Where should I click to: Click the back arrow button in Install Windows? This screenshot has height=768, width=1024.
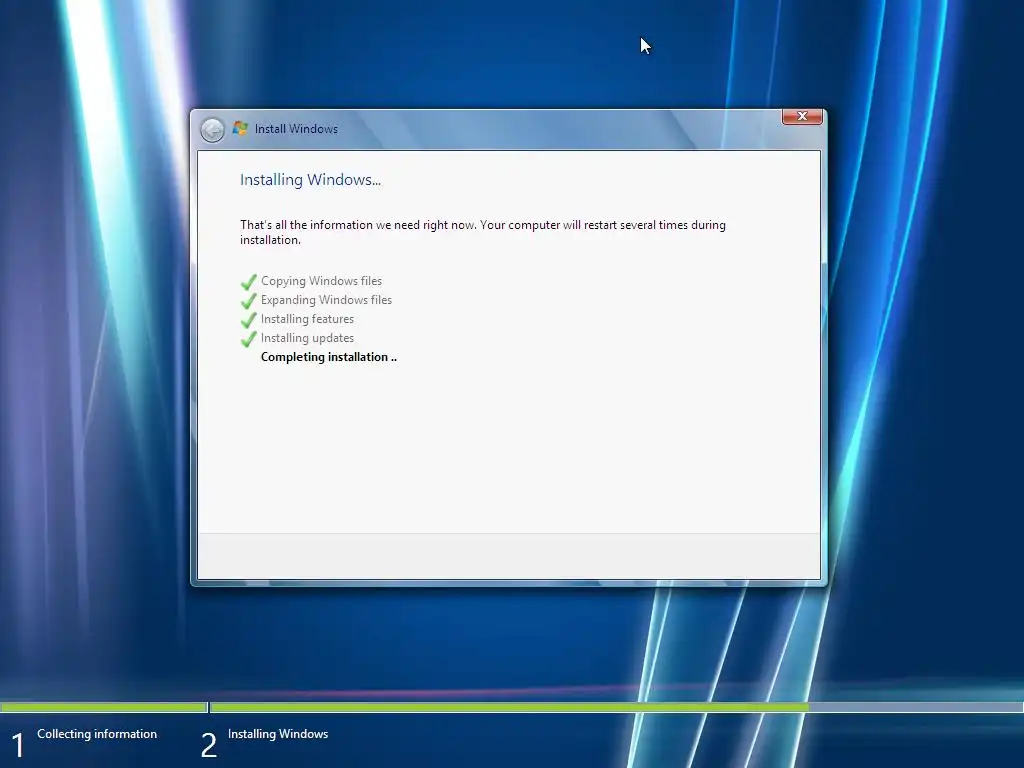point(212,130)
